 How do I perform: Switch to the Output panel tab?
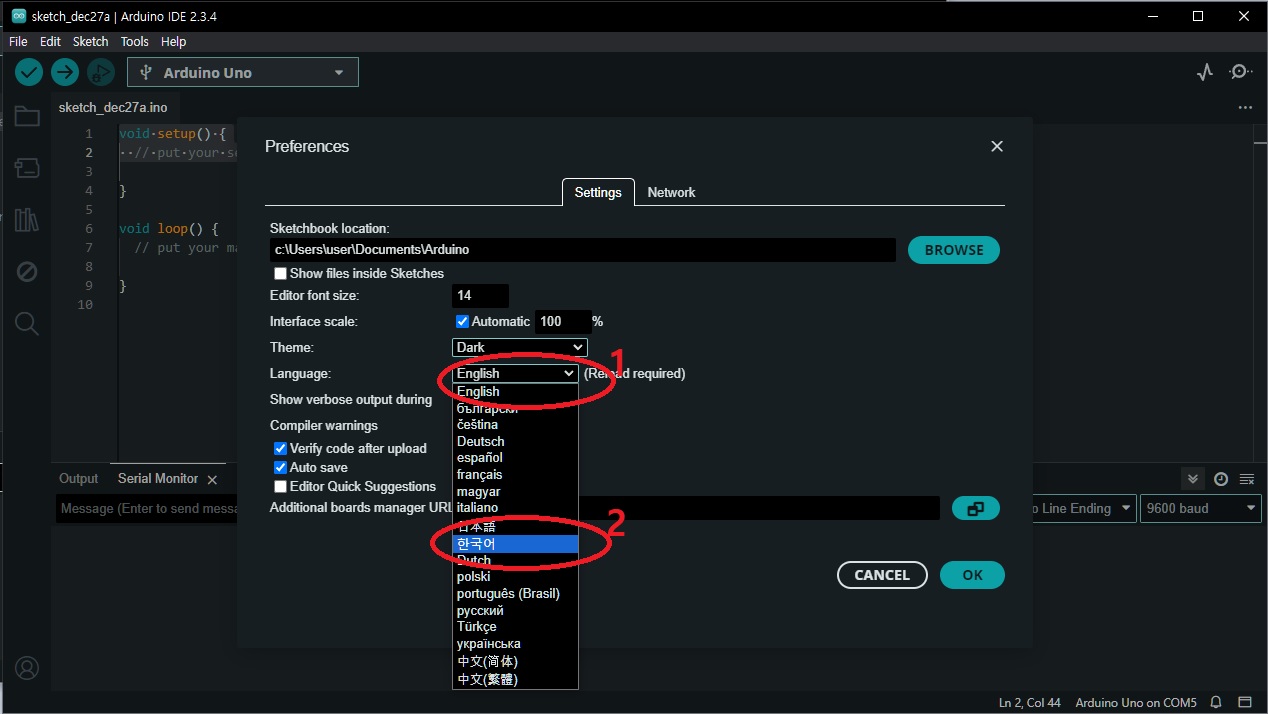(78, 479)
